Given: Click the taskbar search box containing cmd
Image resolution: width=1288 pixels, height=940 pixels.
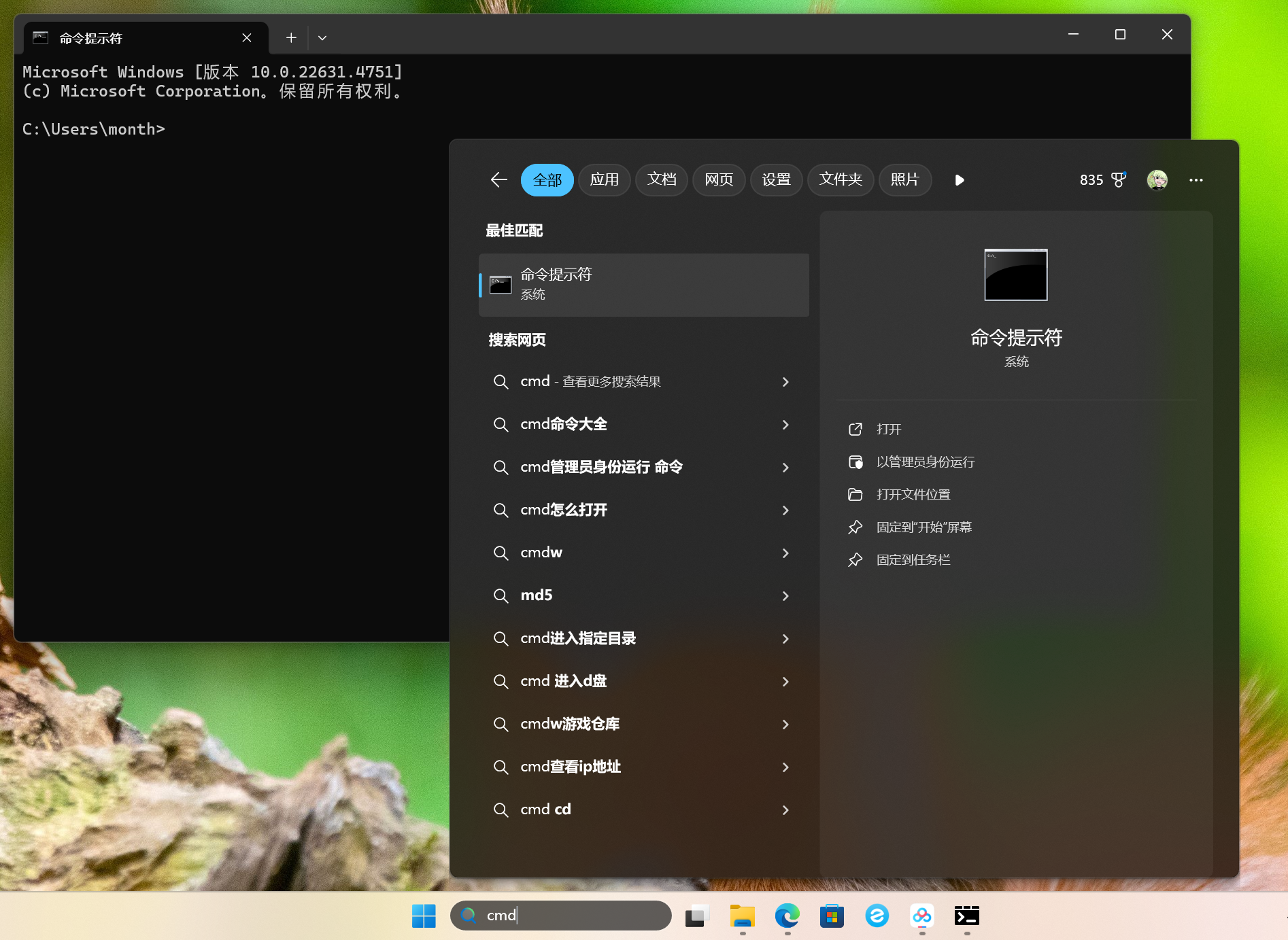Looking at the screenshot, I should click(x=561, y=916).
